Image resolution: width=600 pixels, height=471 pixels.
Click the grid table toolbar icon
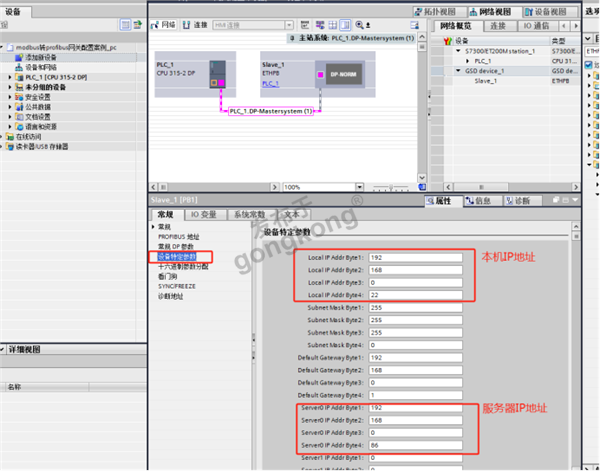(x=333, y=25)
